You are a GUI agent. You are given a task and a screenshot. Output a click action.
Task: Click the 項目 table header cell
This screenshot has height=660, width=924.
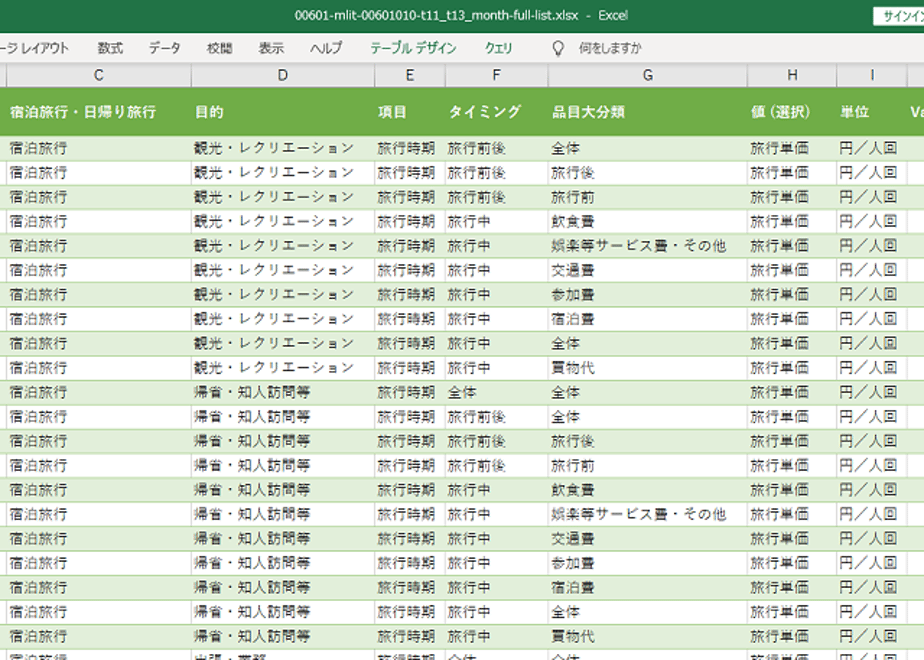click(410, 112)
